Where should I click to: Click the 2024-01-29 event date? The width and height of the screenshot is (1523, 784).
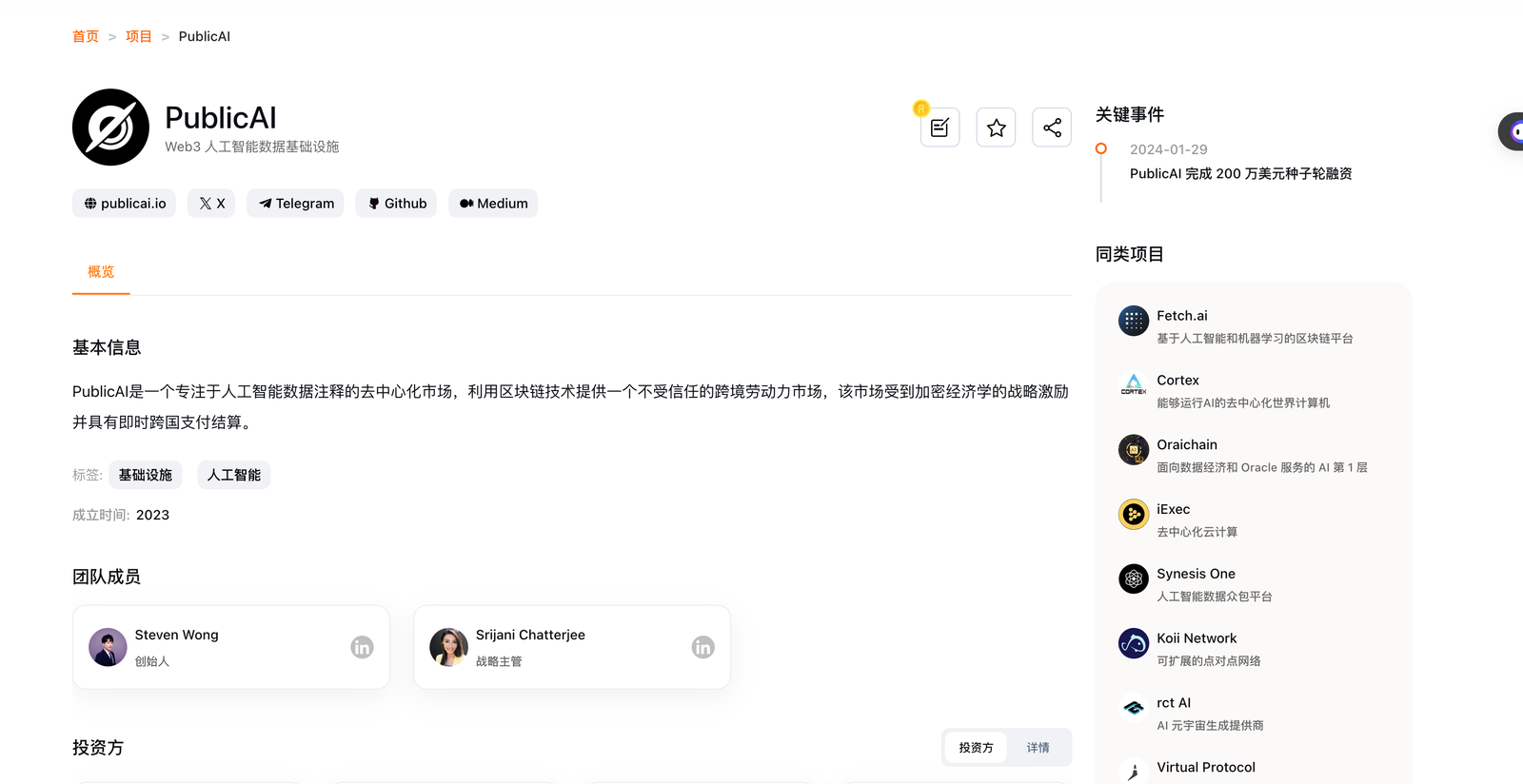[x=1168, y=149]
